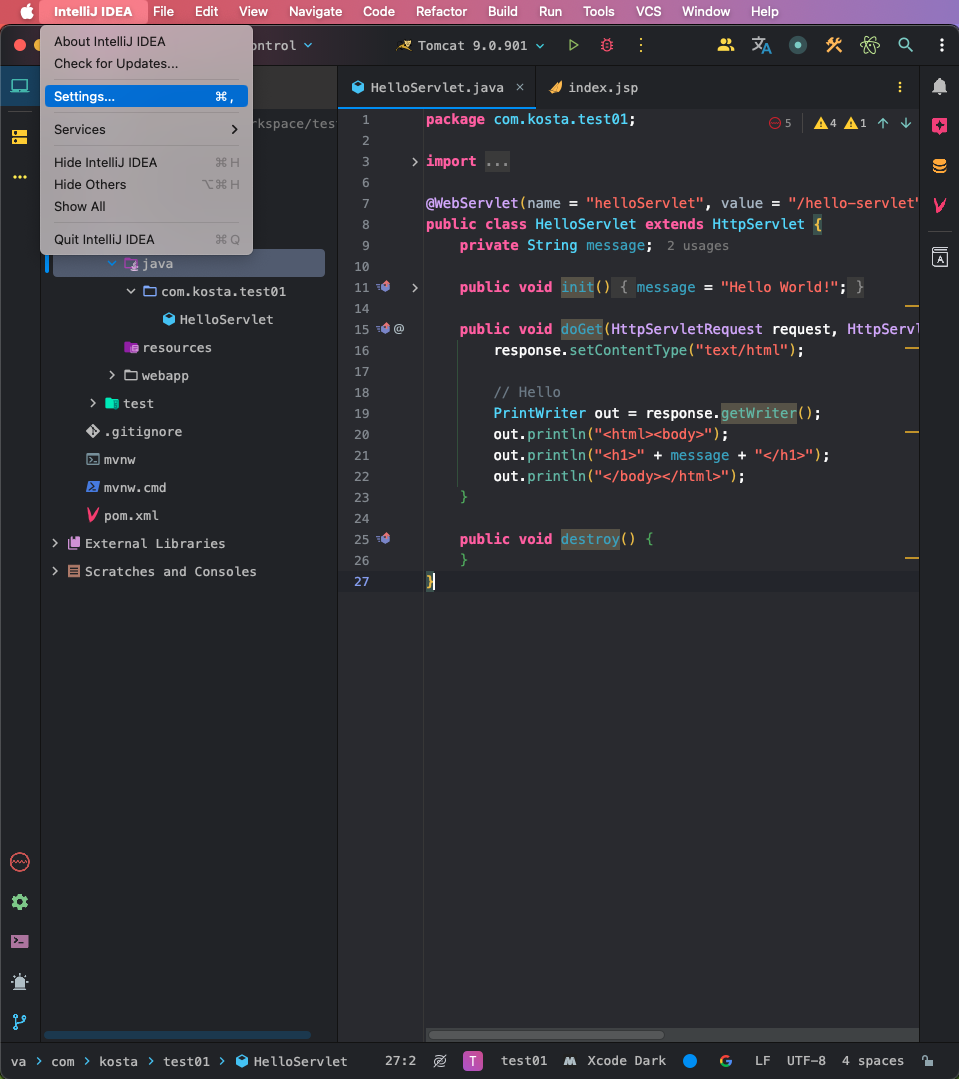Collapse the java folder

[111, 264]
